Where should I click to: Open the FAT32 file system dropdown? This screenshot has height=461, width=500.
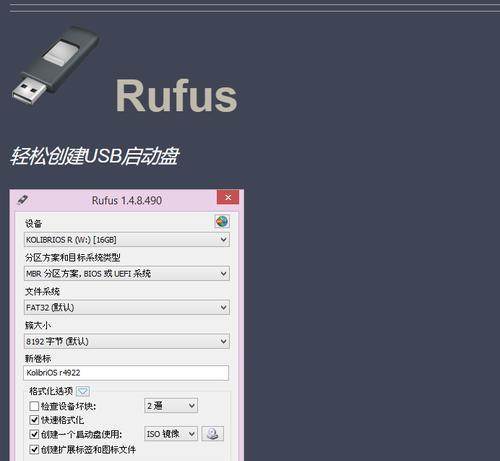pos(127,307)
